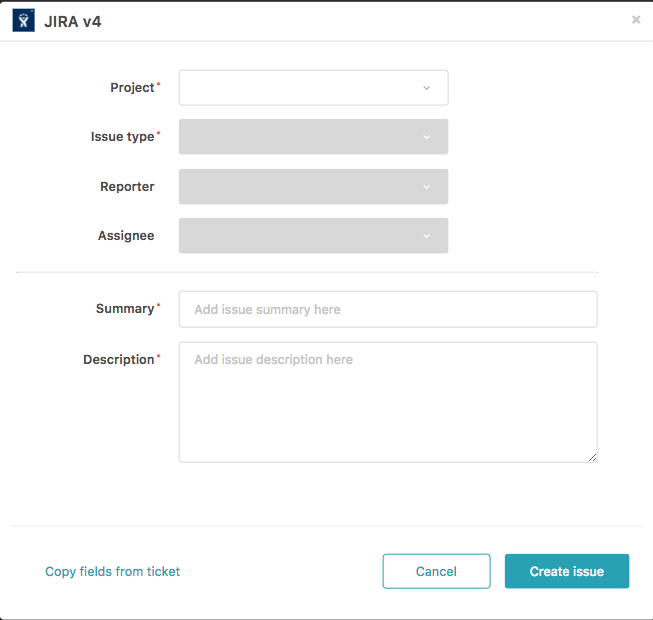Grab the Description box resize handle
This screenshot has width=653, height=620.
[x=592, y=457]
